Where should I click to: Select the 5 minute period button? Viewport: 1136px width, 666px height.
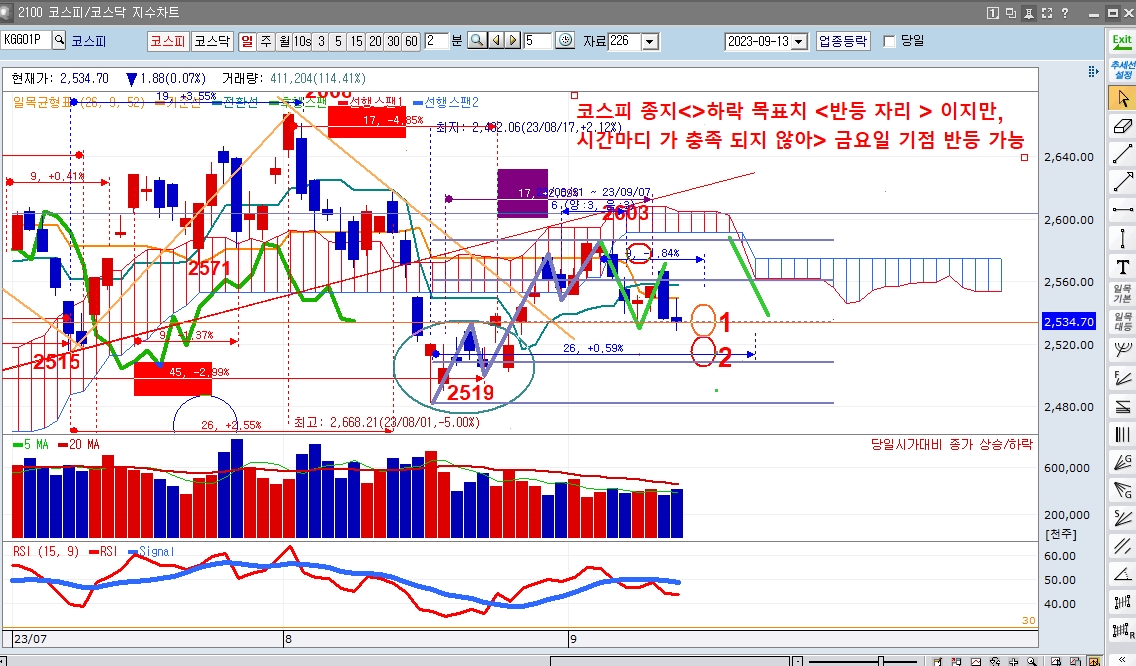pos(338,41)
